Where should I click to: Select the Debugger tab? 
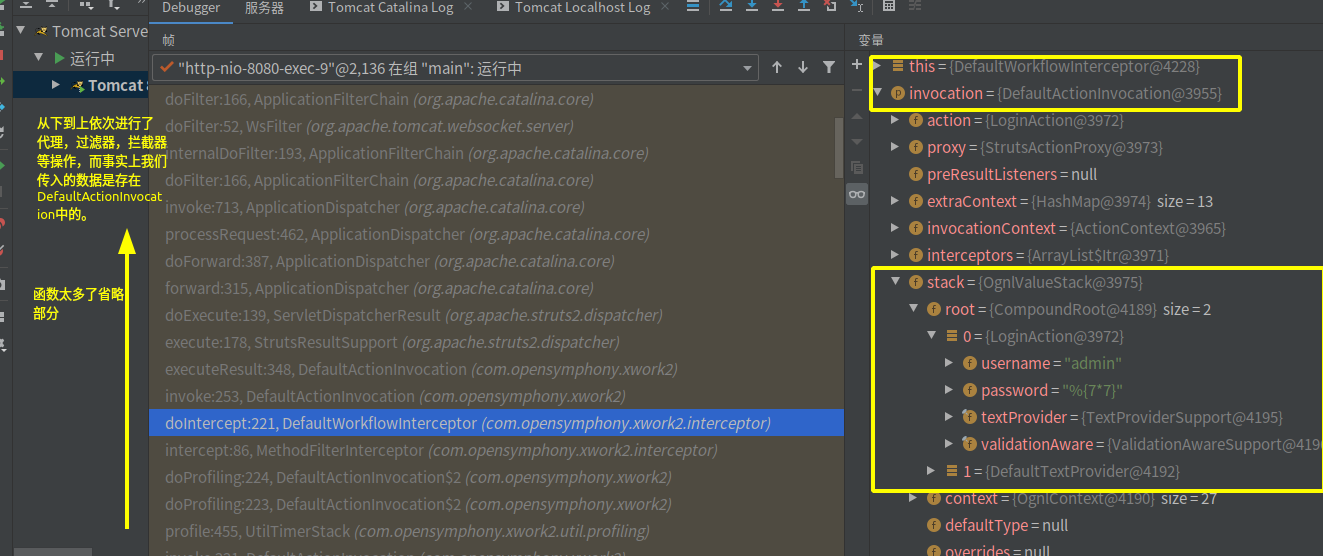click(190, 8)
